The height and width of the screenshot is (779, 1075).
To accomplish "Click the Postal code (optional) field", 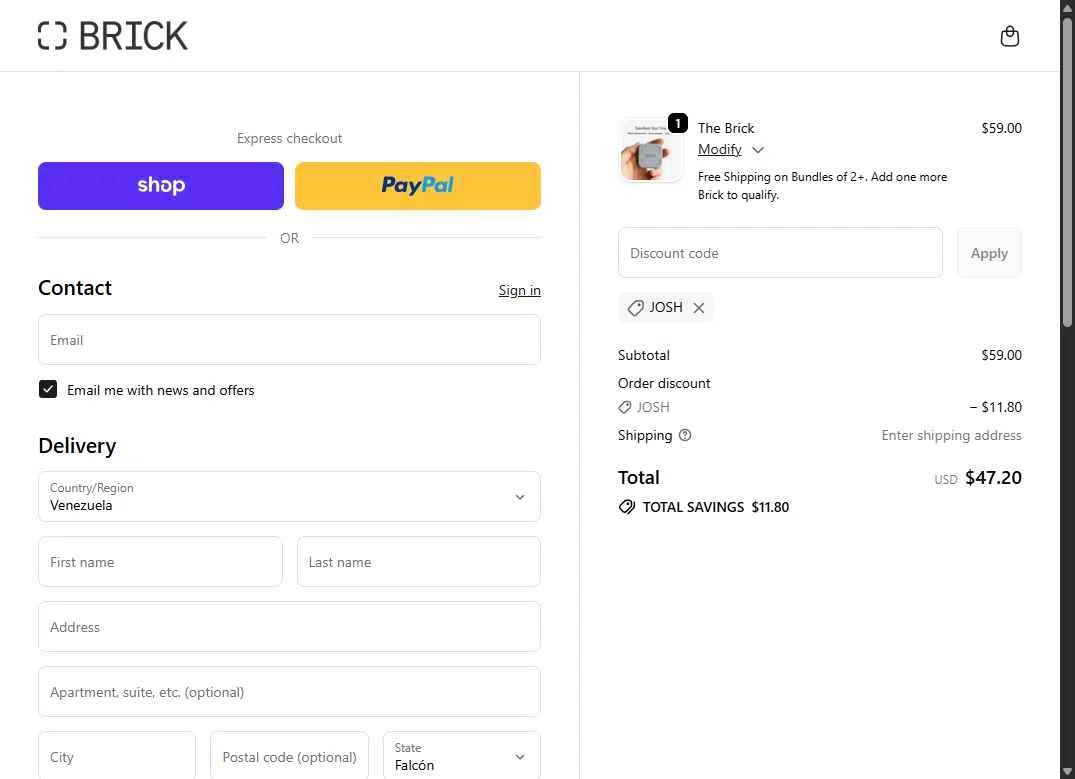I will 289,756.
